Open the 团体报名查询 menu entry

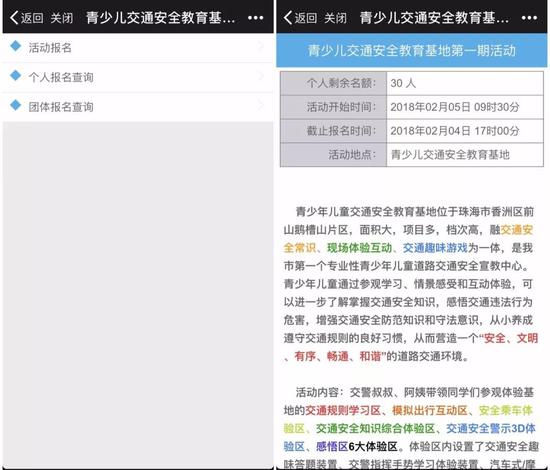[x=138, y=107]
